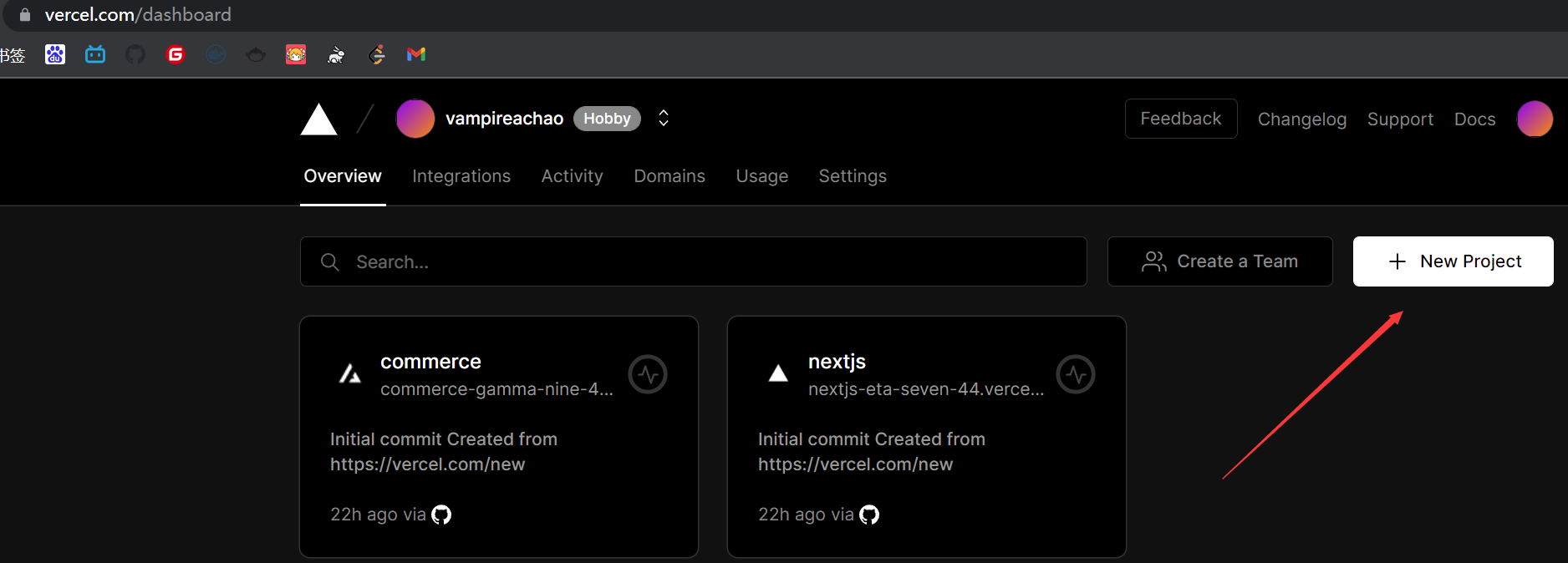The image size is (1568, 563).
Task: Click the Create a Team button
Action: point(1220,261)
